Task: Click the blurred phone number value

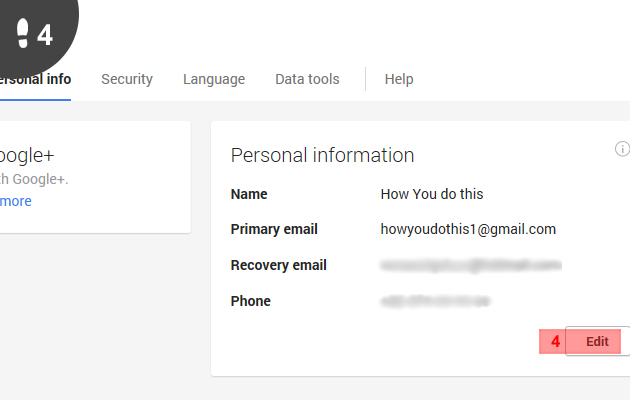Action: [x=435, y=301]
